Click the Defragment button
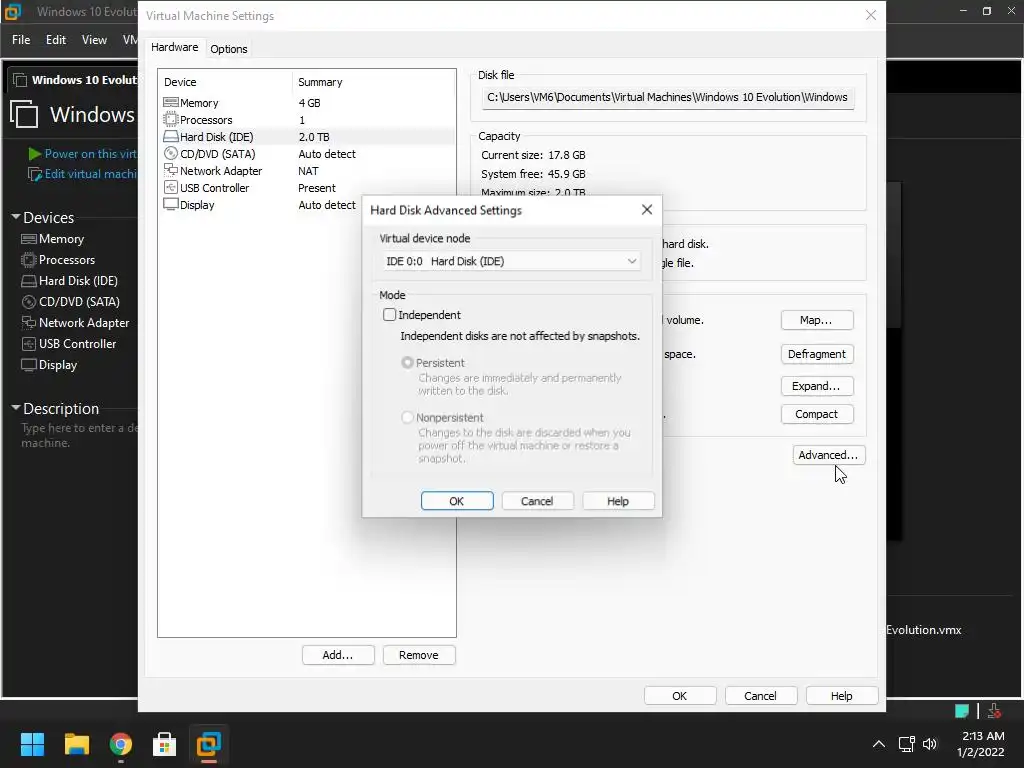This screenshot has height=768, width=1024. (x=816, y=354)
